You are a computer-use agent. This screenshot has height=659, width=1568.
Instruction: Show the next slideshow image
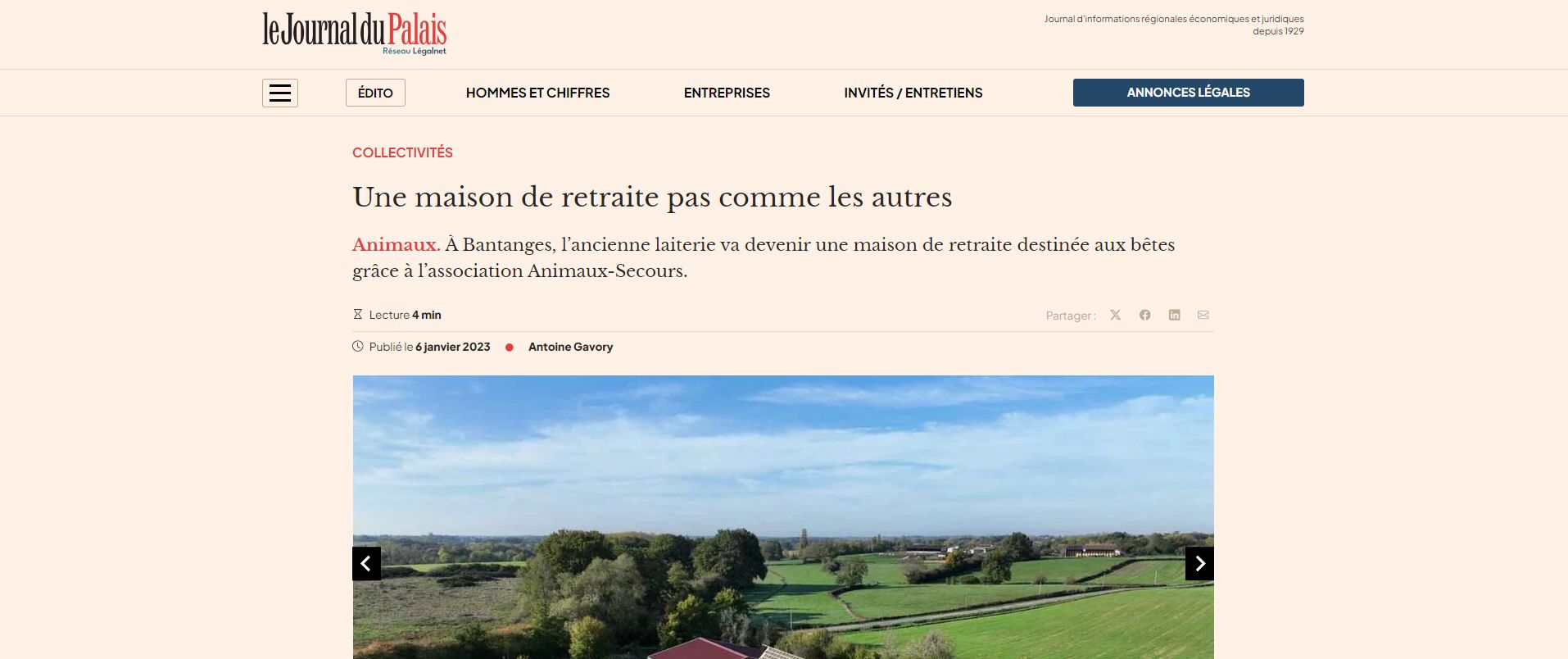tap(1199, 563)
